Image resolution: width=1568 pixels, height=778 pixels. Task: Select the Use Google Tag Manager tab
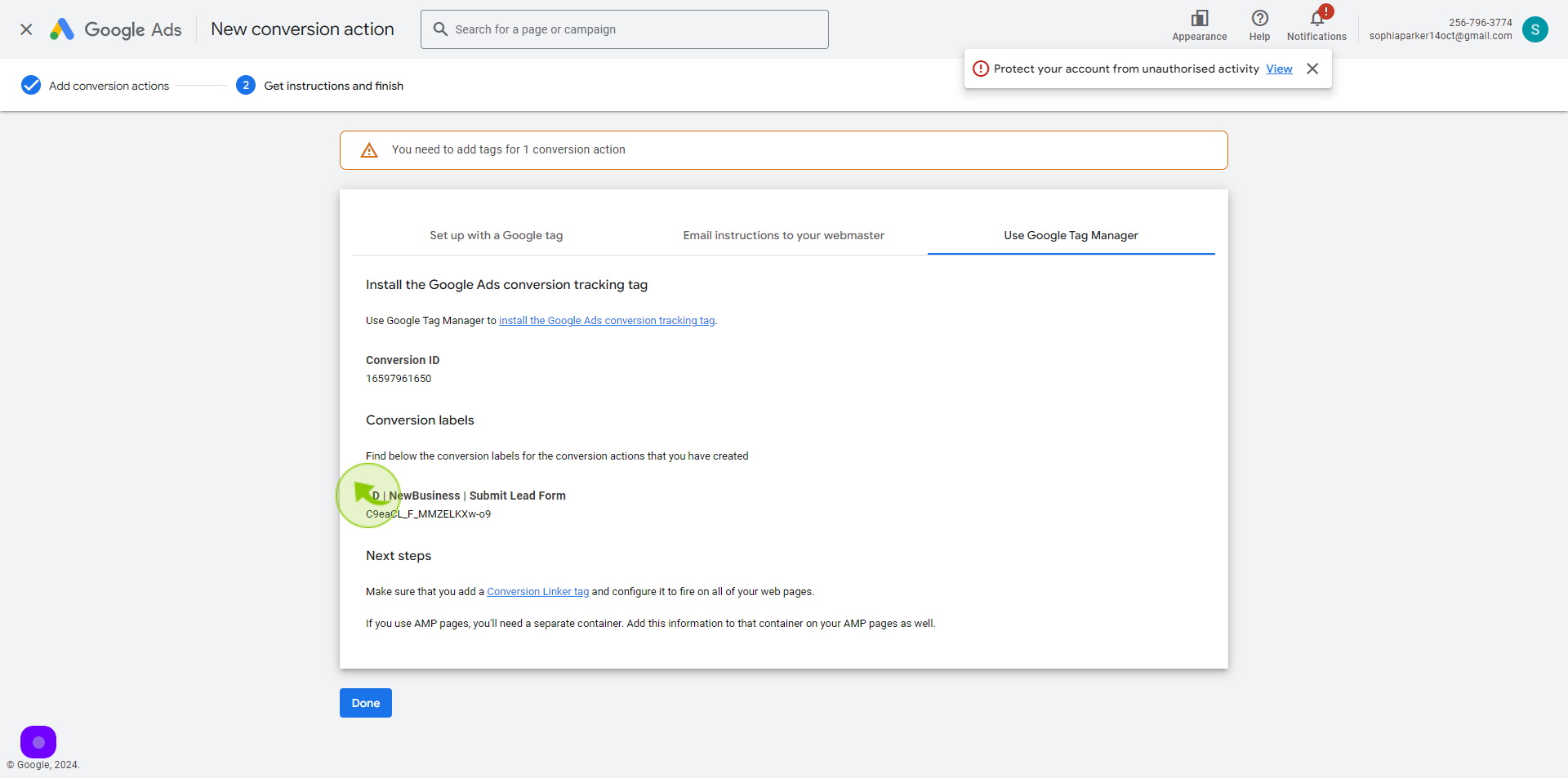pos(1071,235)
